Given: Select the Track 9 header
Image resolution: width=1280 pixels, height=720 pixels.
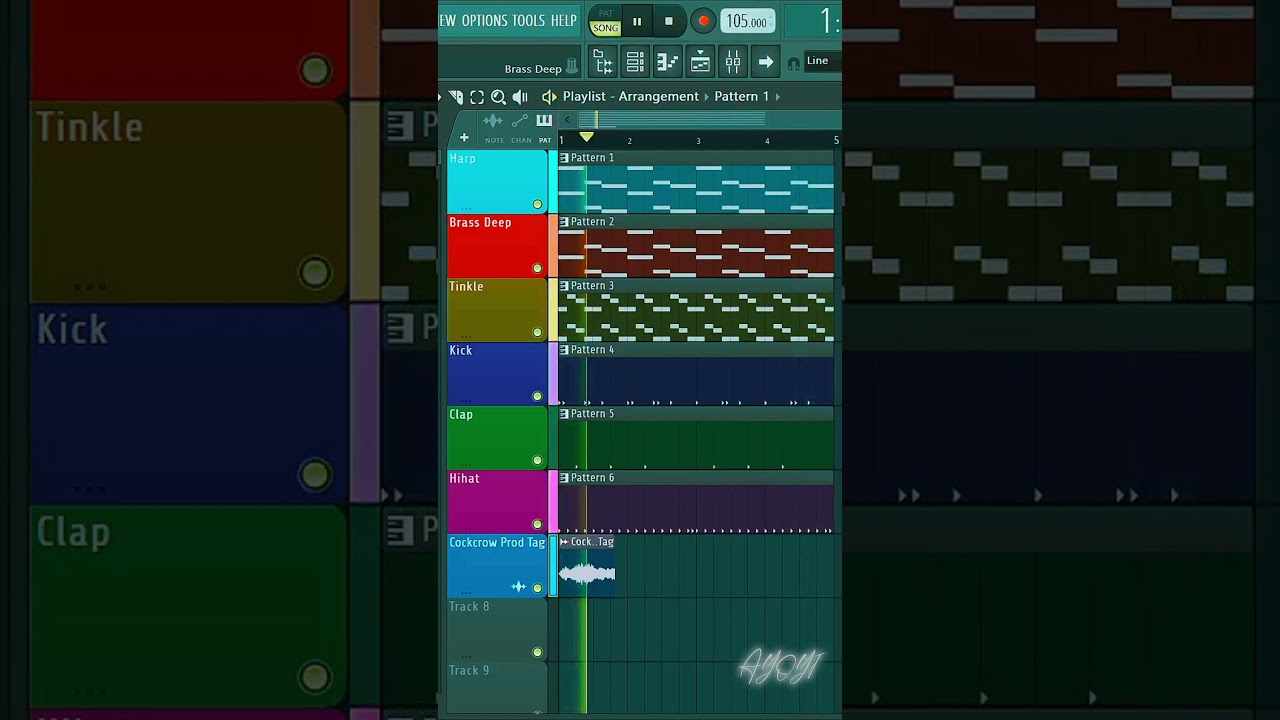Looking at the screenshot, I should coord(496,688).
